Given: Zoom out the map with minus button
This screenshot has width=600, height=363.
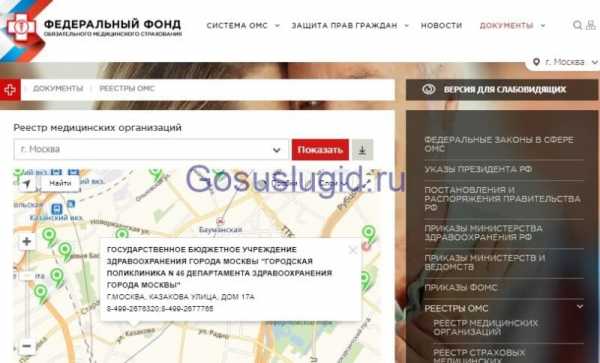Looking at the screenshot, I should [27, 346].
